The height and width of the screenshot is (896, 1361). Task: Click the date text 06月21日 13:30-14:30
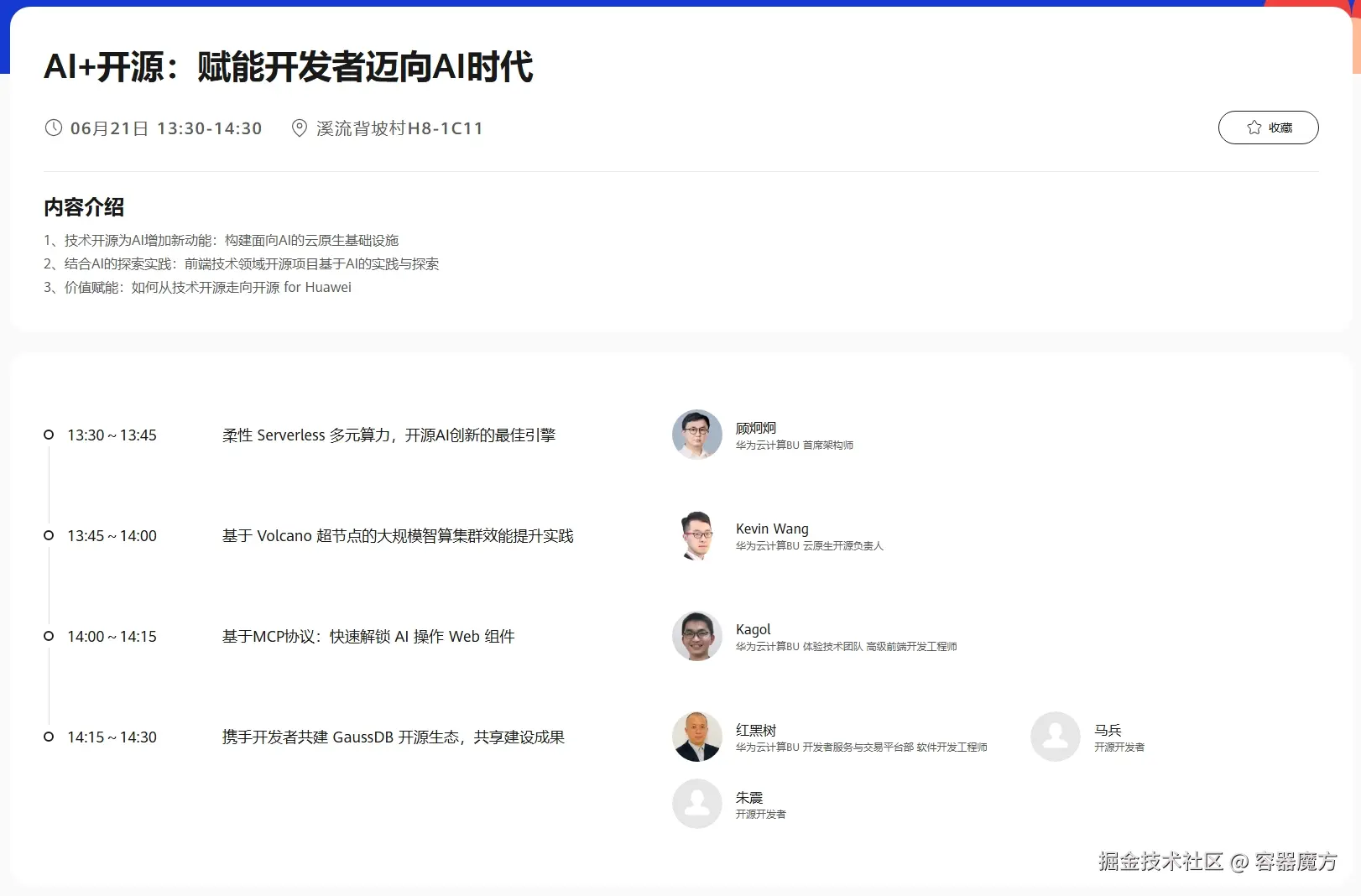point(166,128)
